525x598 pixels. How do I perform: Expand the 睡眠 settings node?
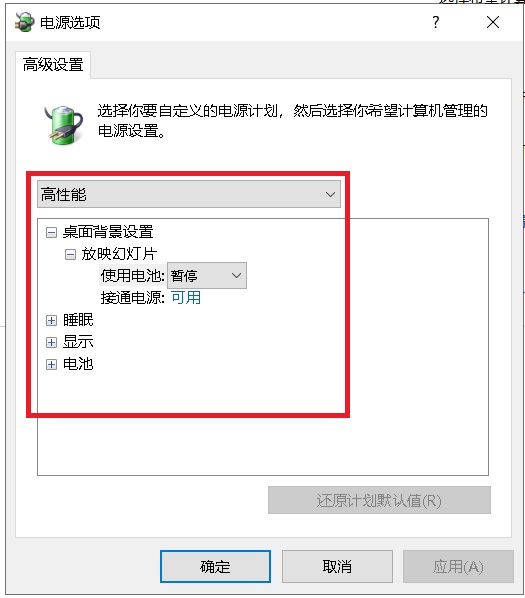51,320
